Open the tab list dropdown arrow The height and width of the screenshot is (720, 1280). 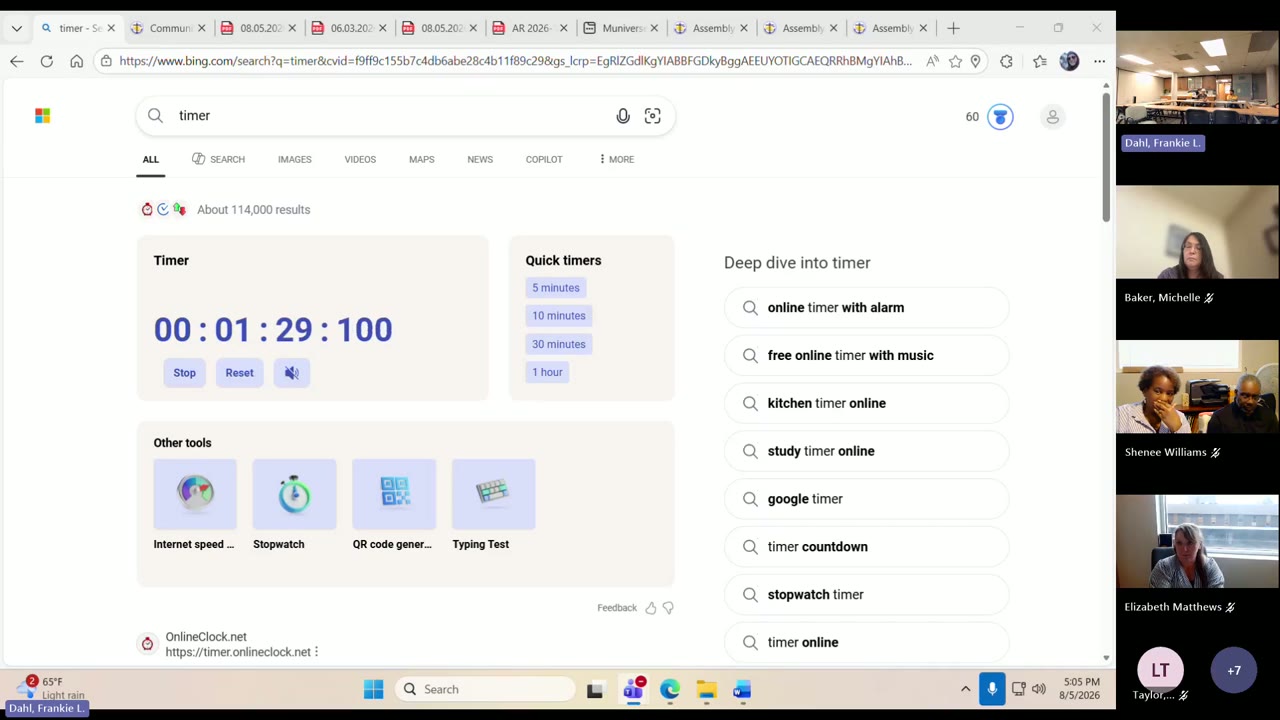click(x=17, y=28)
